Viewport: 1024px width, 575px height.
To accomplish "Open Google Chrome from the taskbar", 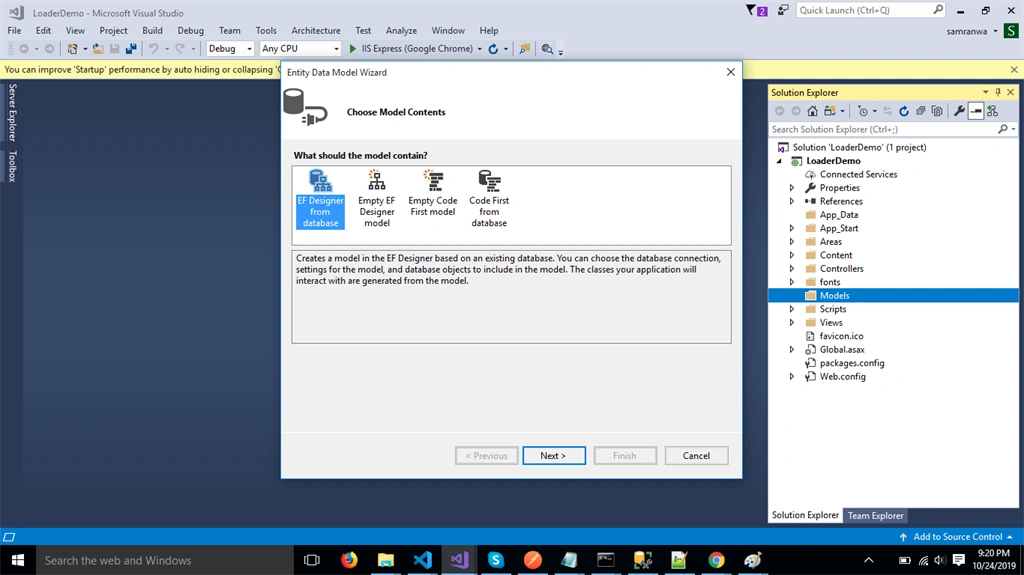I will click(716, 560).
